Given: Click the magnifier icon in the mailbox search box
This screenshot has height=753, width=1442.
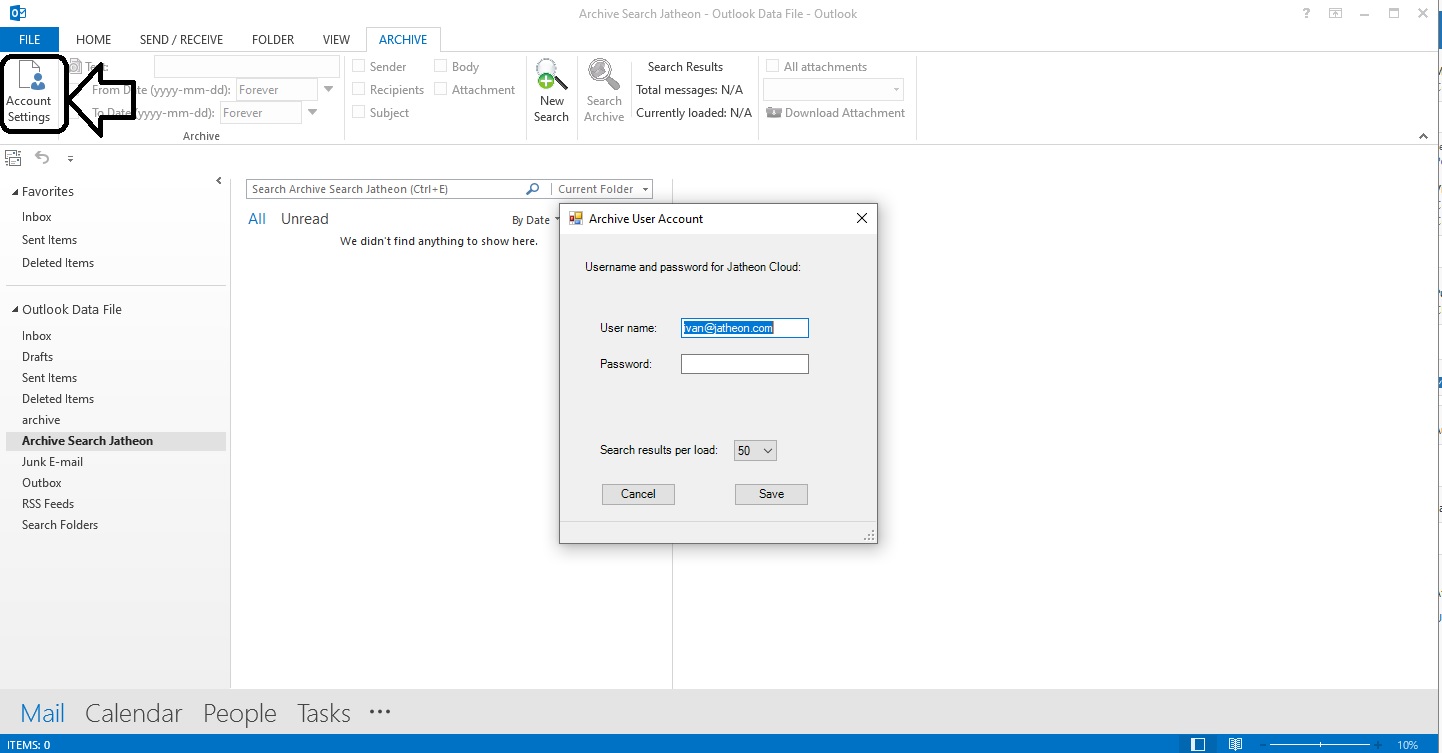Looking at the screenshot, I should (x=533, y=189).
